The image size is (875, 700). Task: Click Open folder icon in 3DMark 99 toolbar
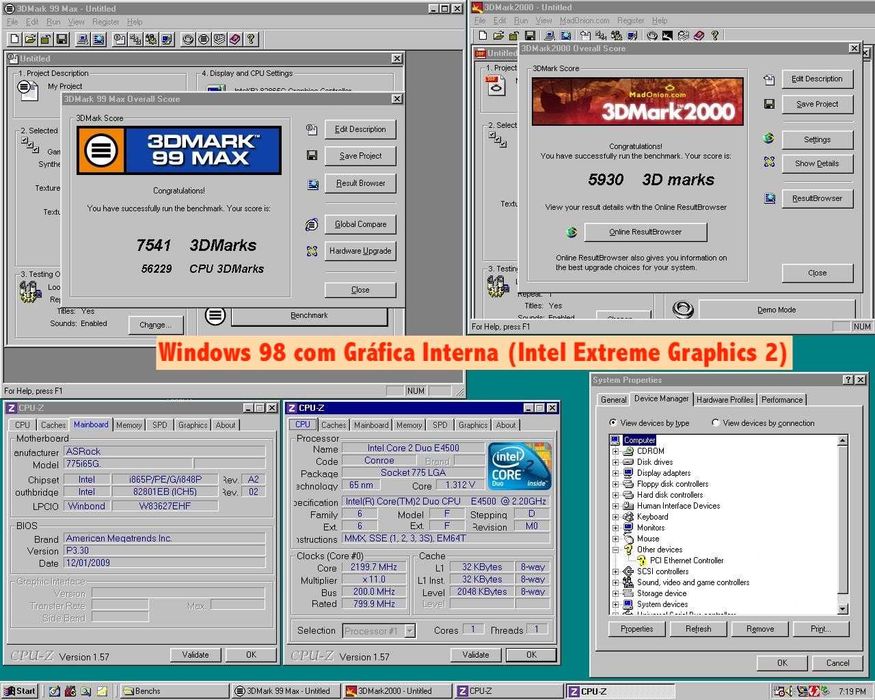click(30, 39)
